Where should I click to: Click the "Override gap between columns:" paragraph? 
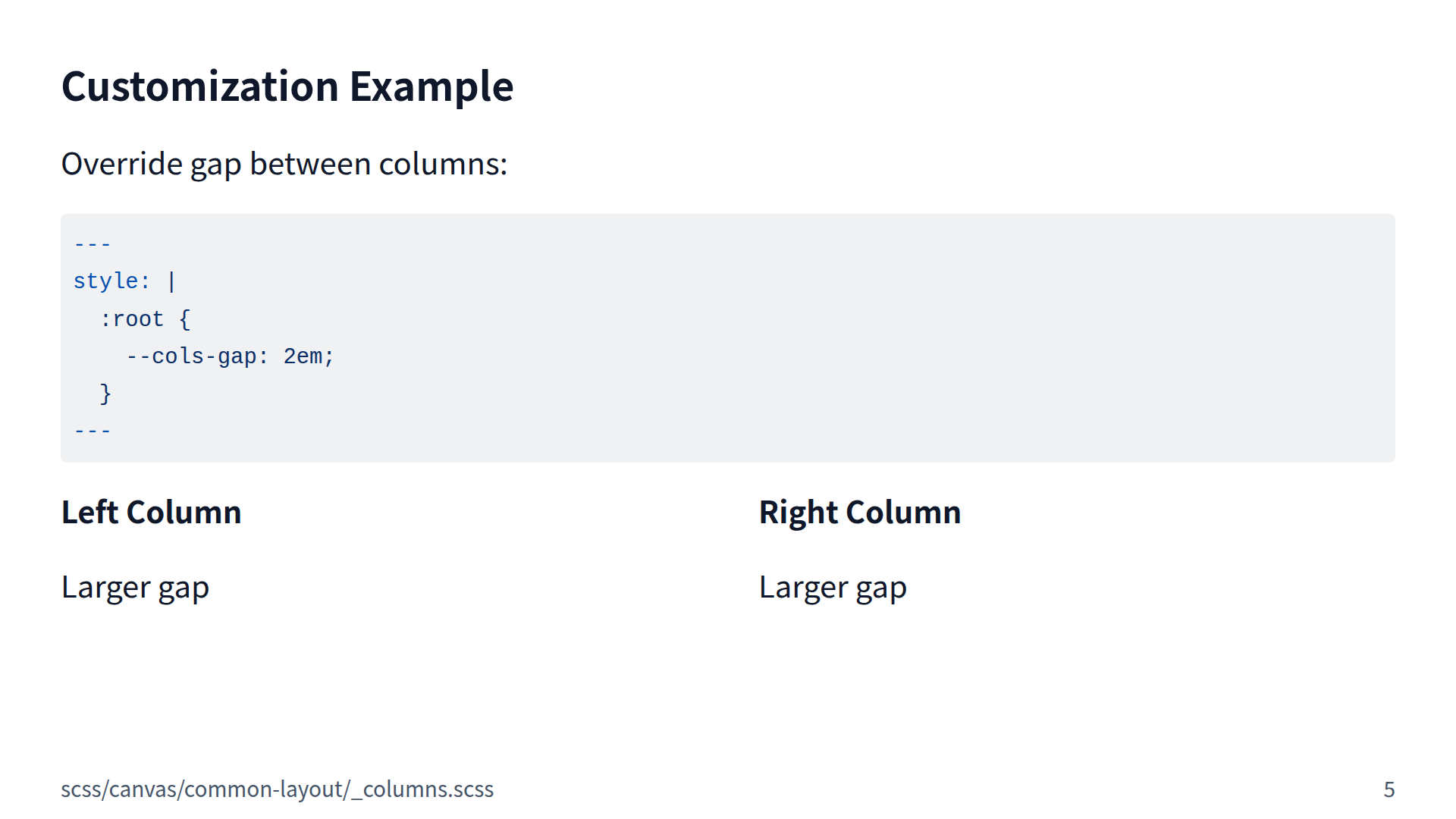coord(284,164)
